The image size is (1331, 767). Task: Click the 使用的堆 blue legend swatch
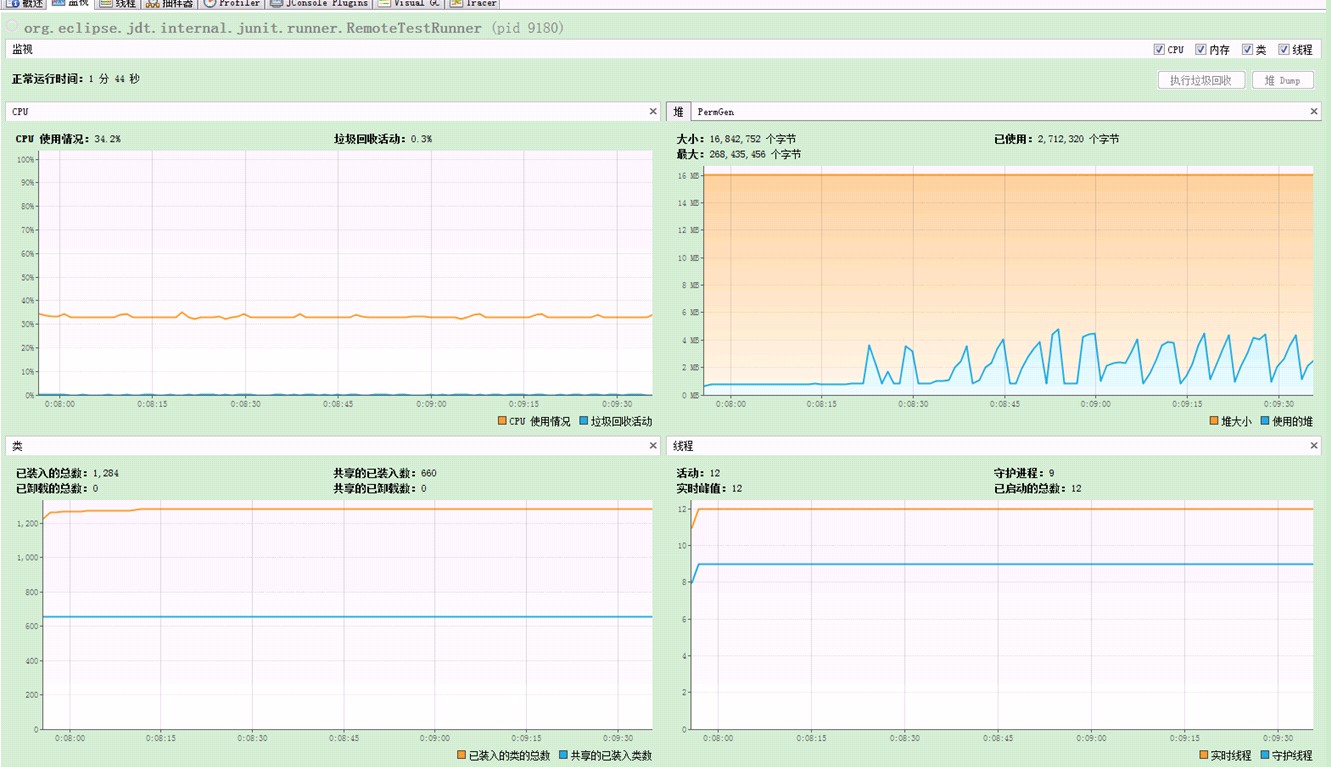1266,421
